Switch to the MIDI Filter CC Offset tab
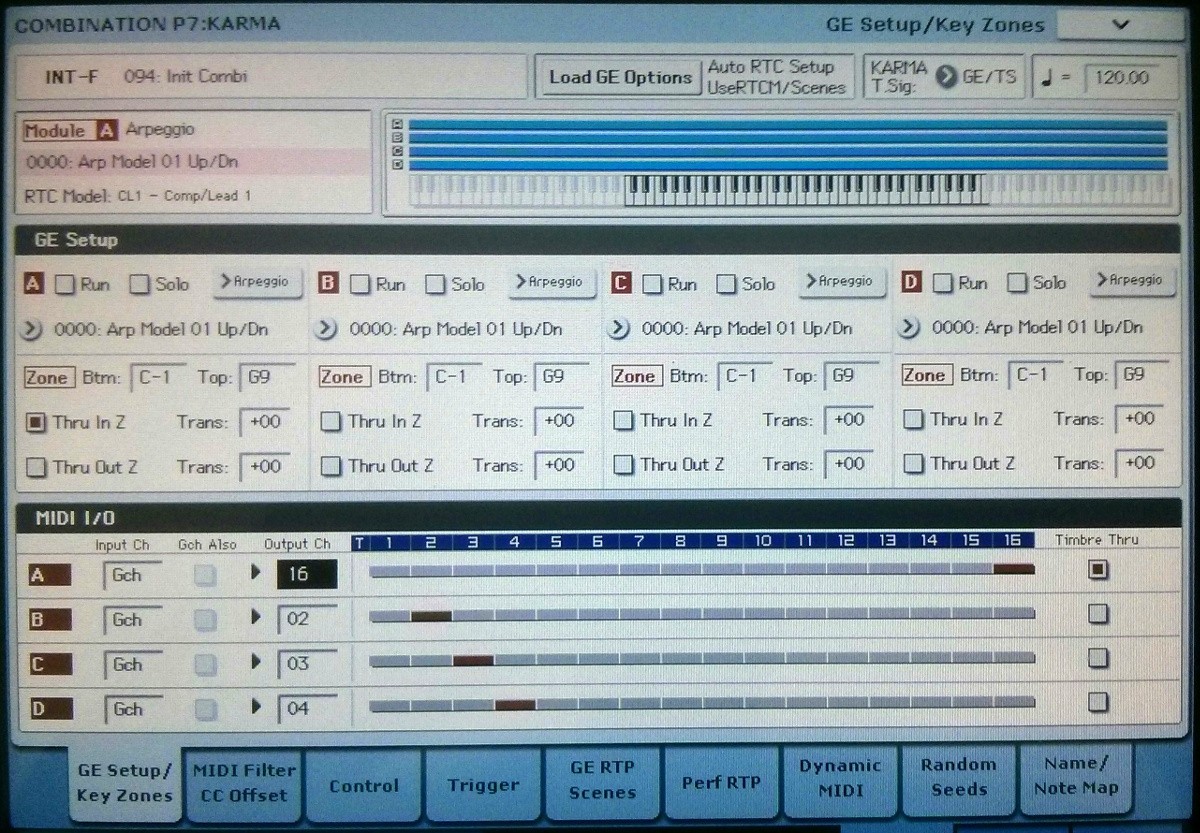Screen dimensions: 1200x833 click(x=243, y=783)
